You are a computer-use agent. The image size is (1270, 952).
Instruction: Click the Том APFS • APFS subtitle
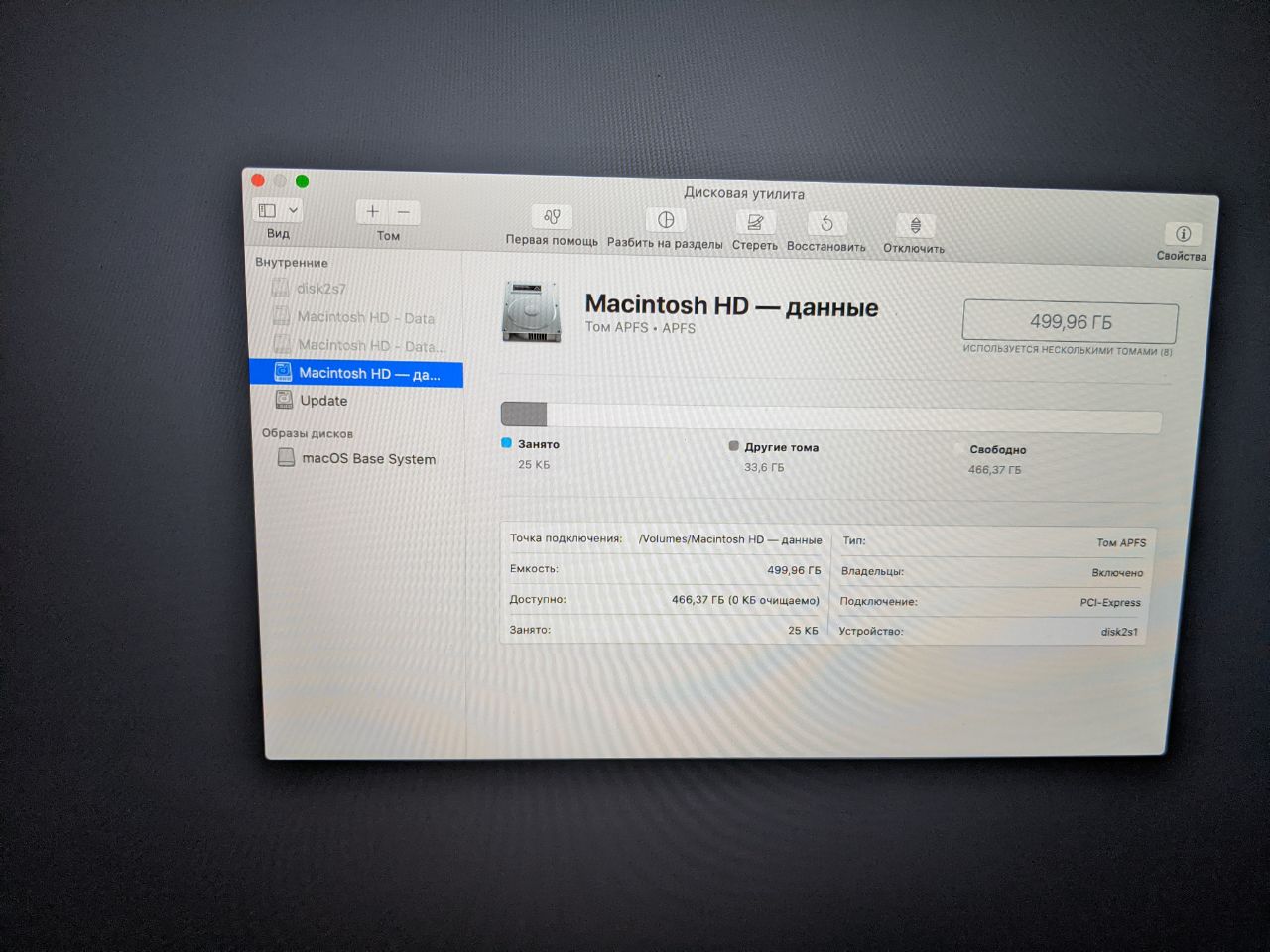(x=640, y=328)
